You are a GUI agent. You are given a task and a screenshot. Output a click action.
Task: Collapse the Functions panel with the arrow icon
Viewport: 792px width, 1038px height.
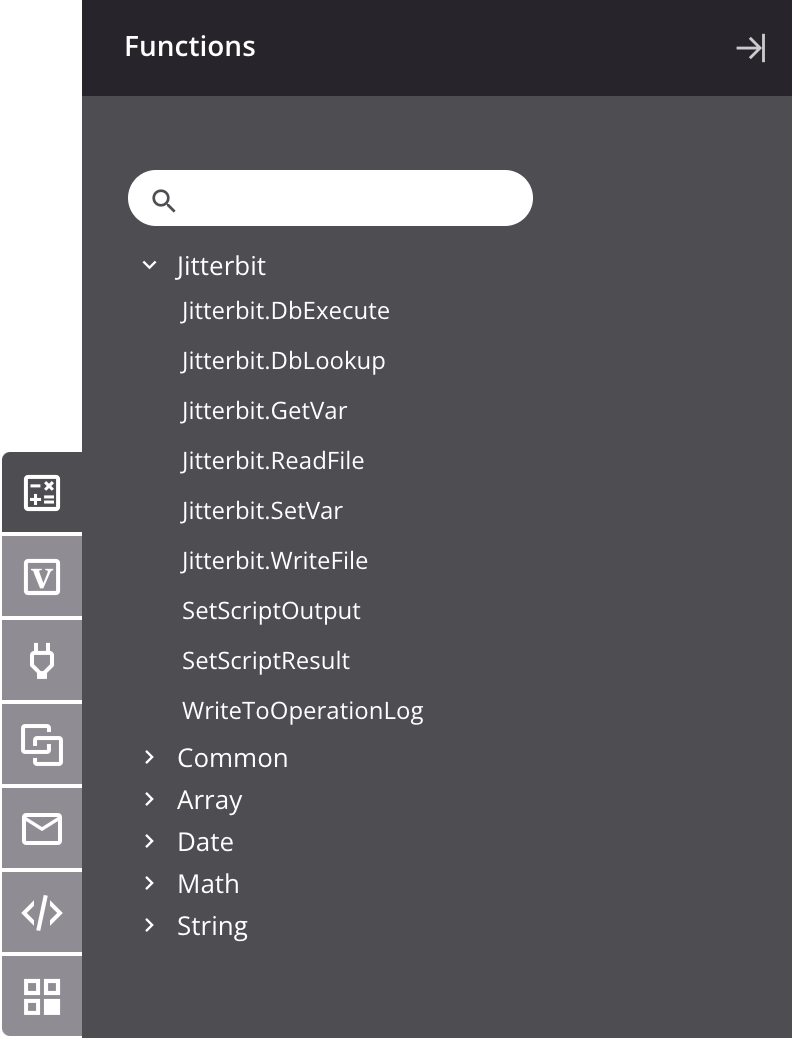pyautogui.click(x=751, y=48)
